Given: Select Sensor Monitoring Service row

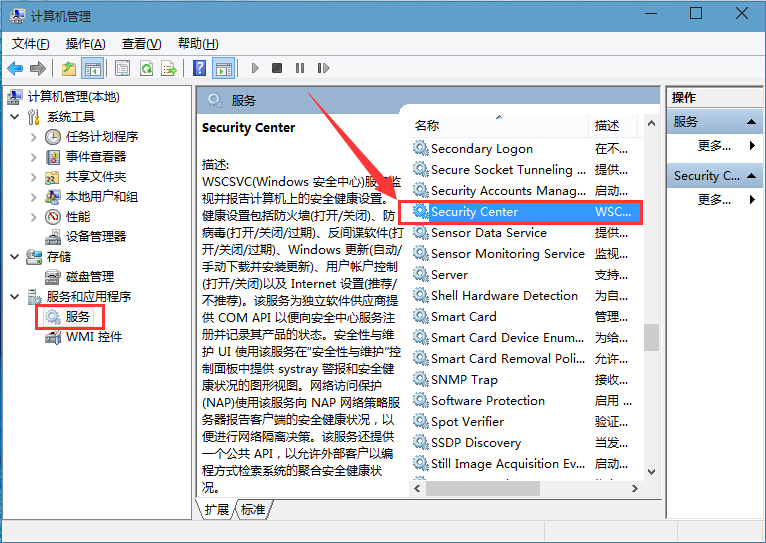Looking at the screenshot, I should point(526,254).
